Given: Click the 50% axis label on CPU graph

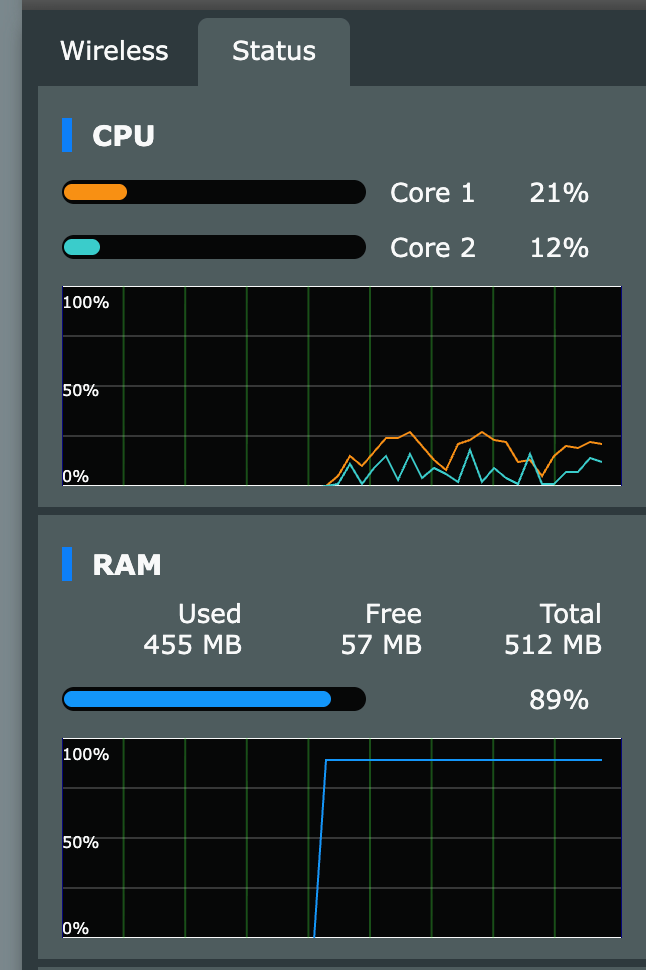Looking at the screenshot, I should click(x=79, y=390).
